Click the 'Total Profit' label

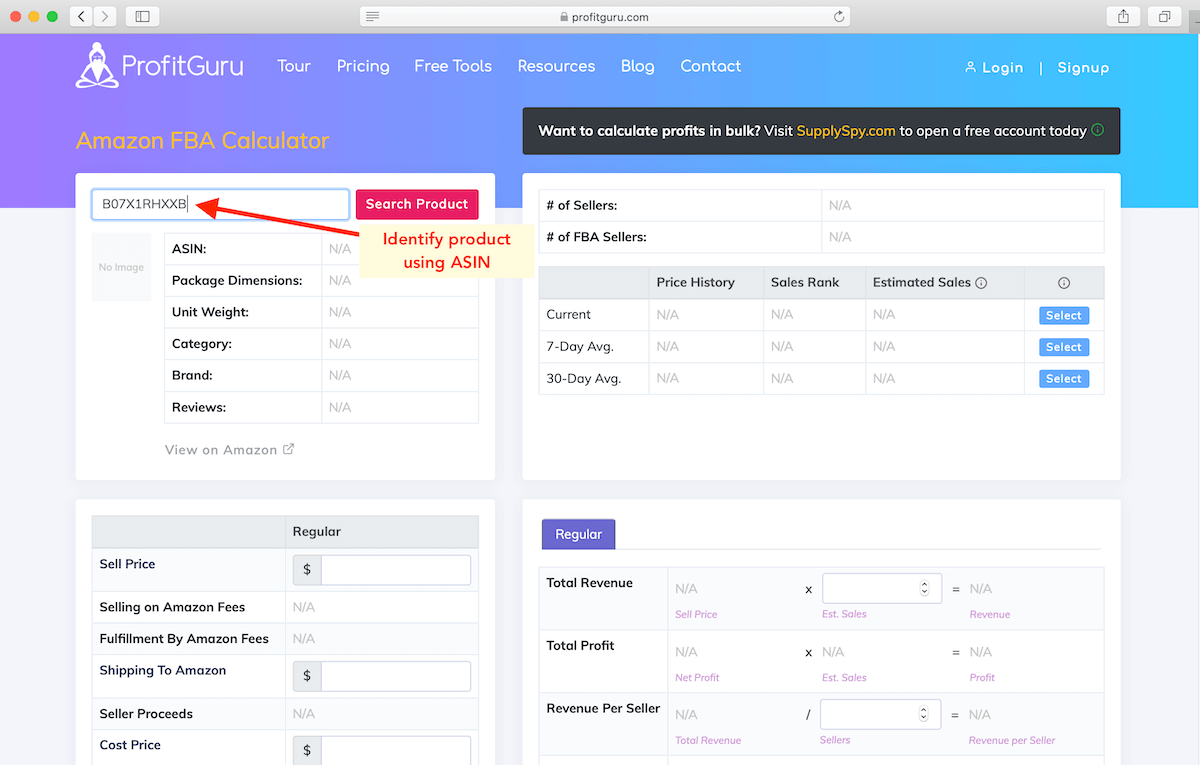pos(581,646)
